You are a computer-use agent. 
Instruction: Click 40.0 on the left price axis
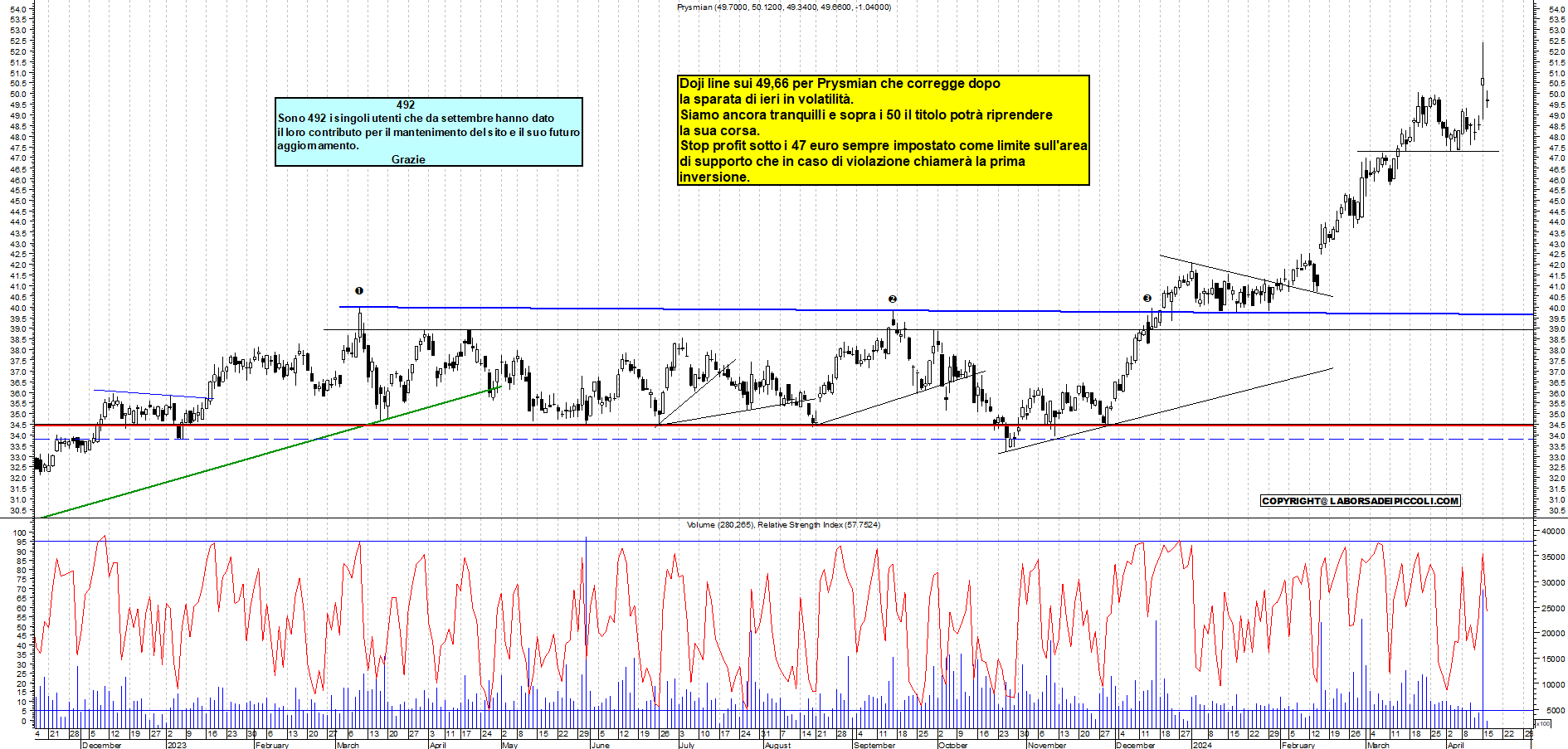(x=20, y=308)
